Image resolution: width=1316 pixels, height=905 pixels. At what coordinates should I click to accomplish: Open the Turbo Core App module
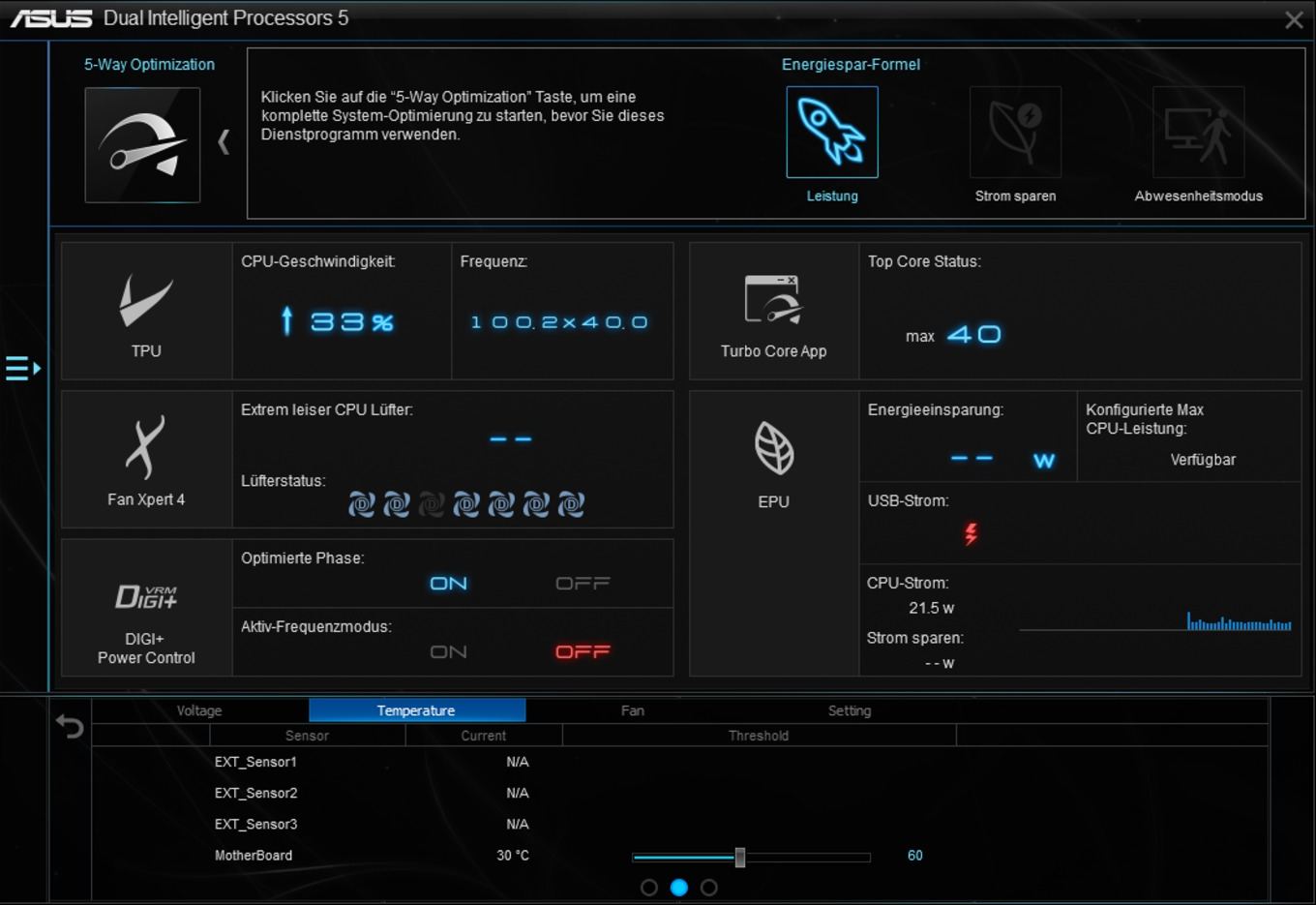click(x=773, y=311)
